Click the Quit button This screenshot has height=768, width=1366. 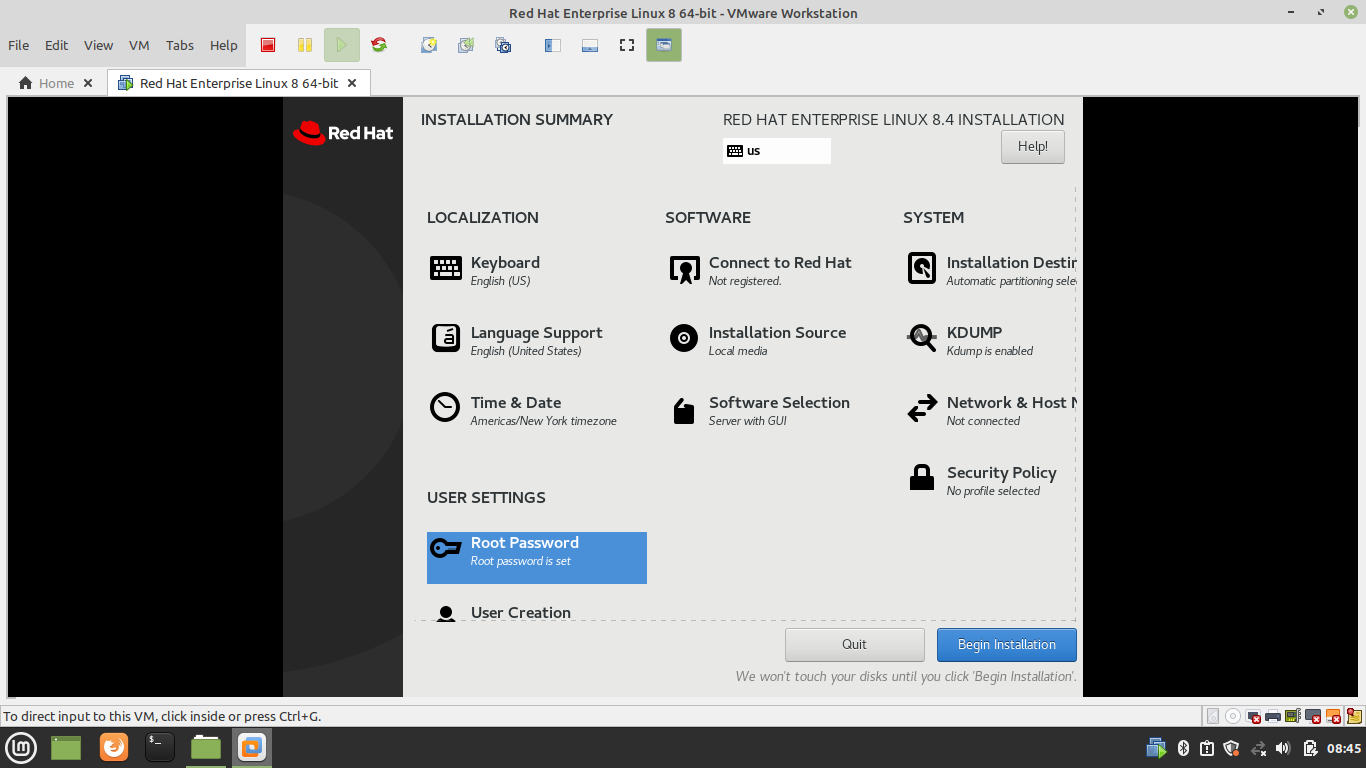[x=855, y=645]
